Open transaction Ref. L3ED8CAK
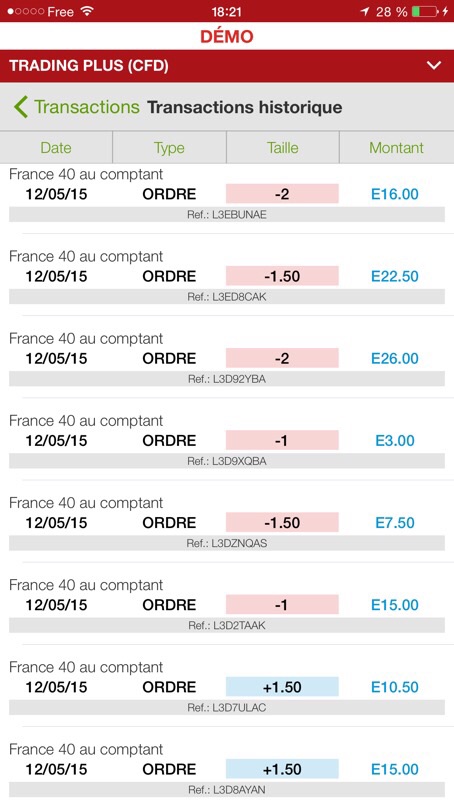The image size is (454, 807). tap(227, 297)
